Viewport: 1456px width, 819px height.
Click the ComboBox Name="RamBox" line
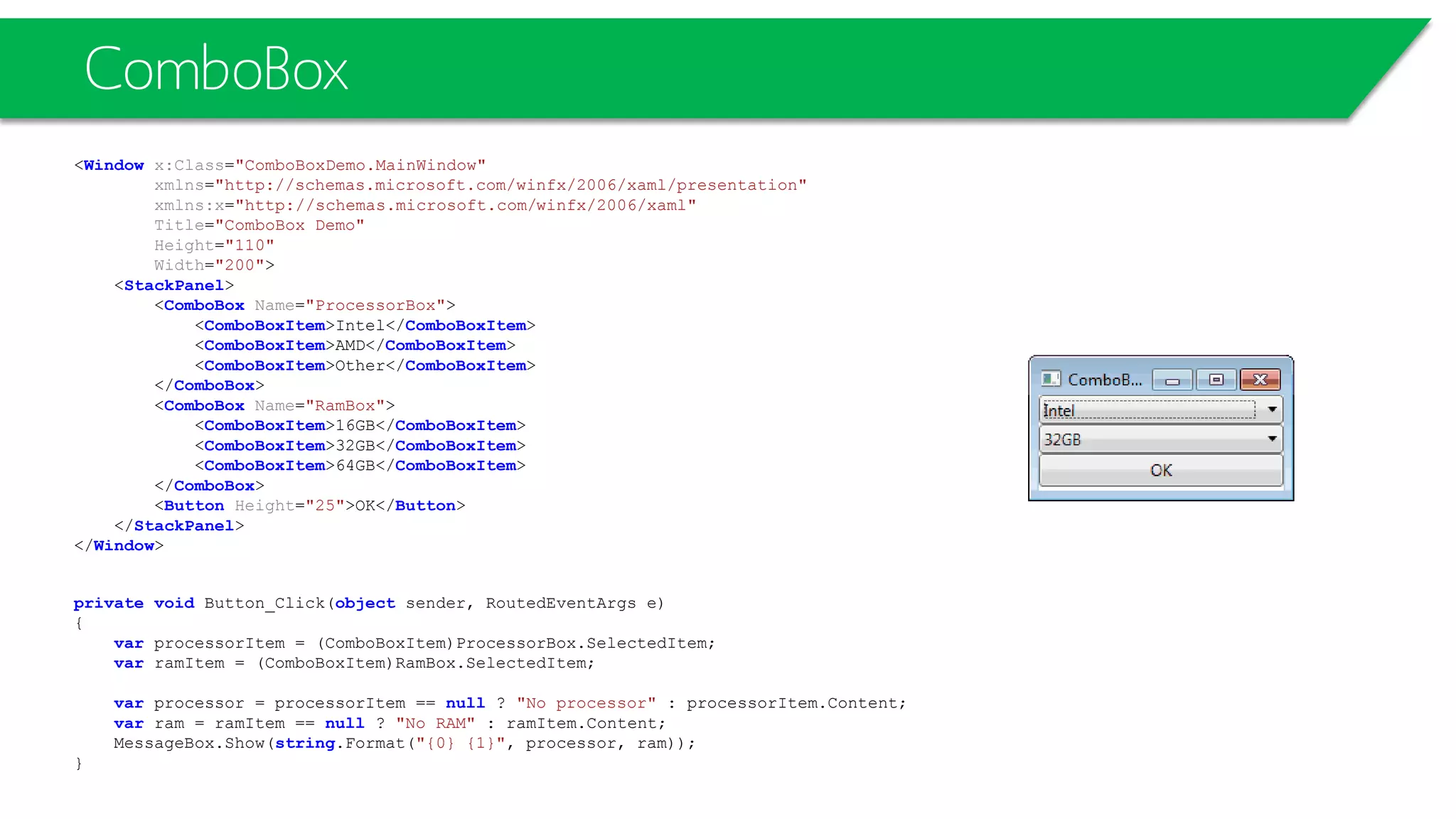tap(274, 405)
